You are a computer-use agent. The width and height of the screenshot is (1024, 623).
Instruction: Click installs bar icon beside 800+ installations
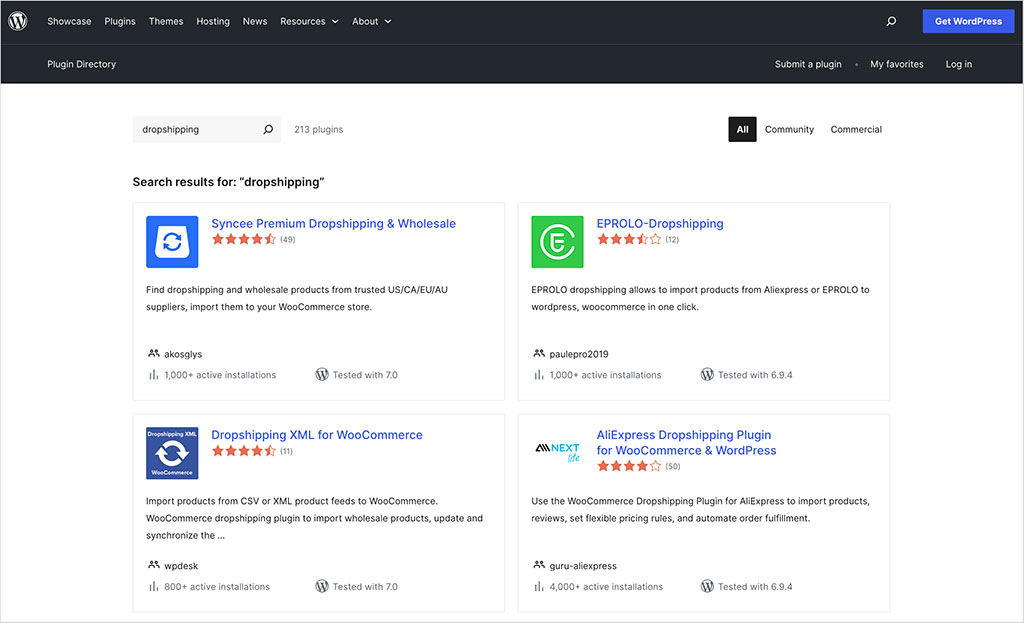point(153,586)
